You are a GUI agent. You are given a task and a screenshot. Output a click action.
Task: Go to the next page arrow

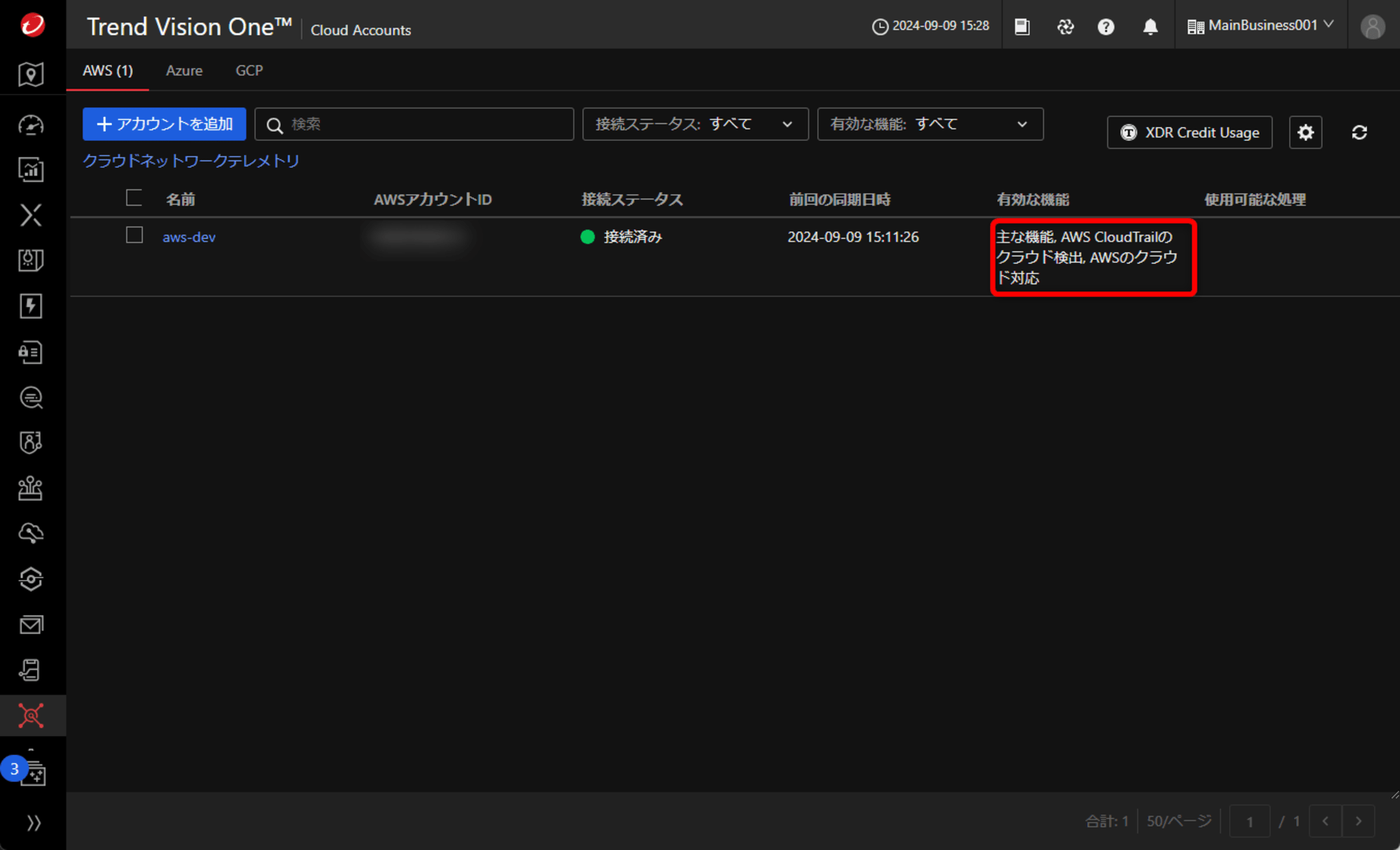click(x=1359, y=821)
